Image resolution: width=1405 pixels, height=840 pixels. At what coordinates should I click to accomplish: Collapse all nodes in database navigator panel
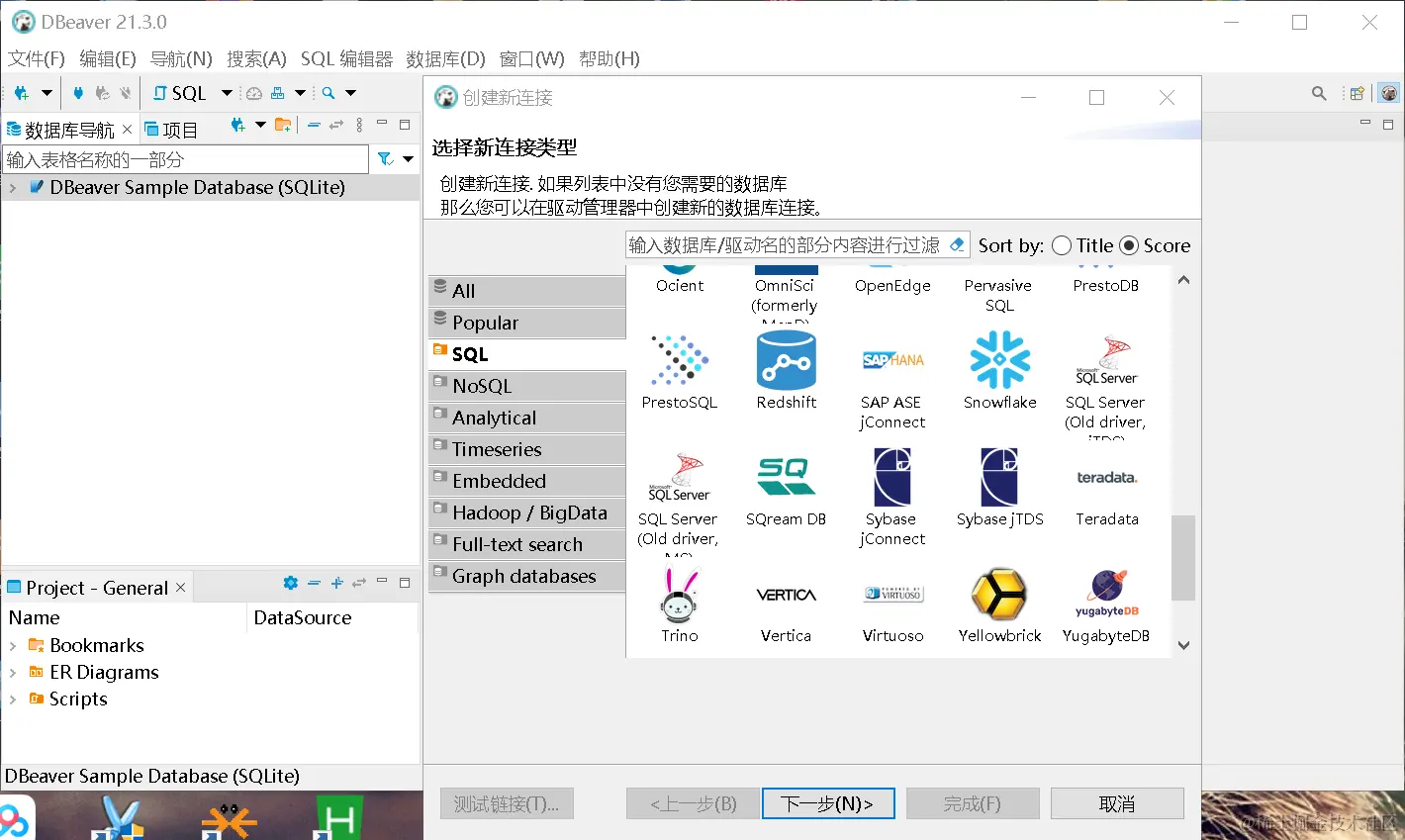click(x=314, y=126)
